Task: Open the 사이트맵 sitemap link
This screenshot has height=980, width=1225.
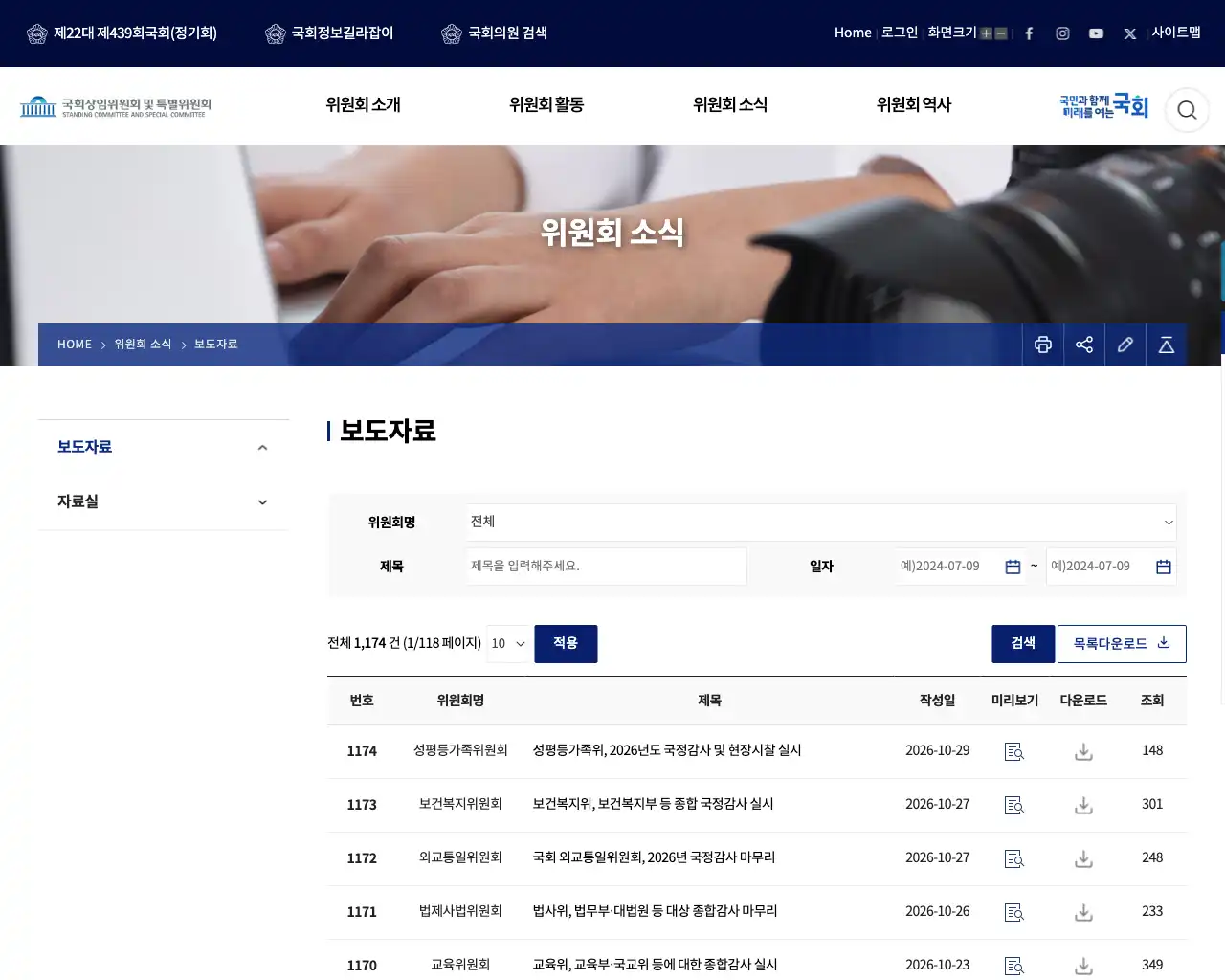Action: (1176, 33)
